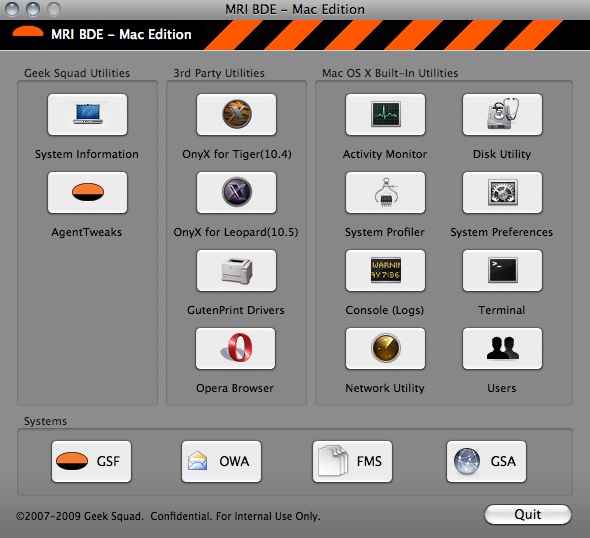Open the Users silhouettes icon
The height and width of the screenshot is (538, 590).
[502, 348]
